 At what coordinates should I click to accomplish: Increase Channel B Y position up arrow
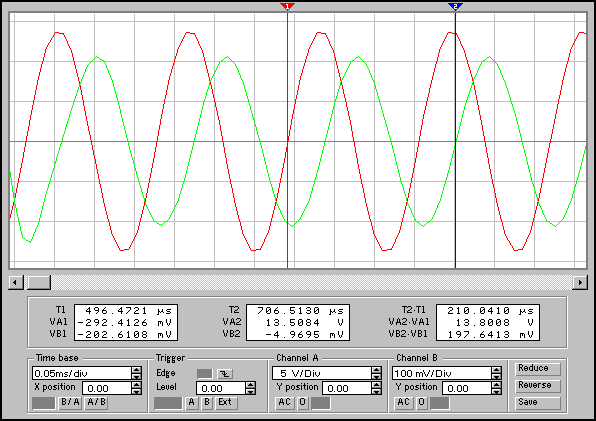pos(496,385)
